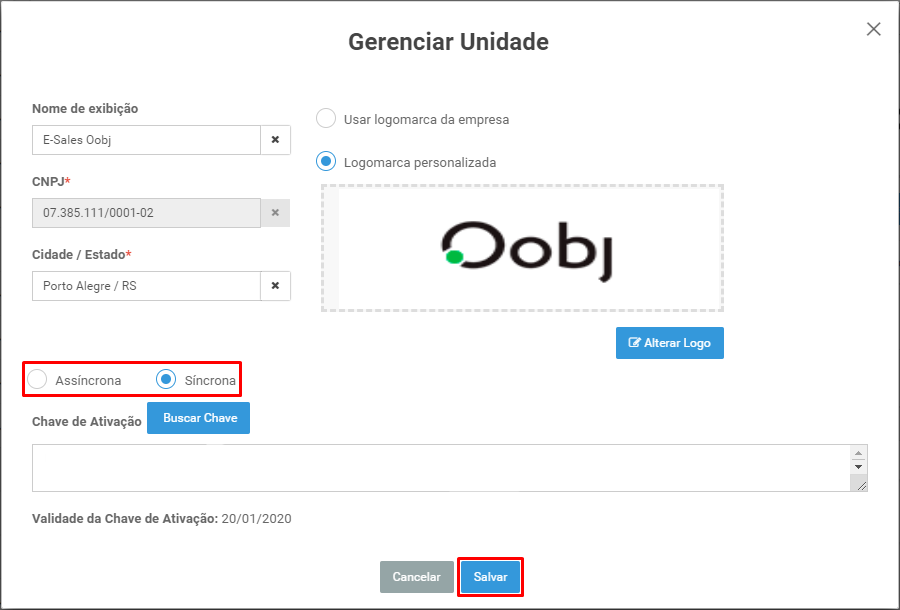Focus the Cidade / Estado input
The height and width of the screenshot is (610, 900).
(x=146, y=286)
